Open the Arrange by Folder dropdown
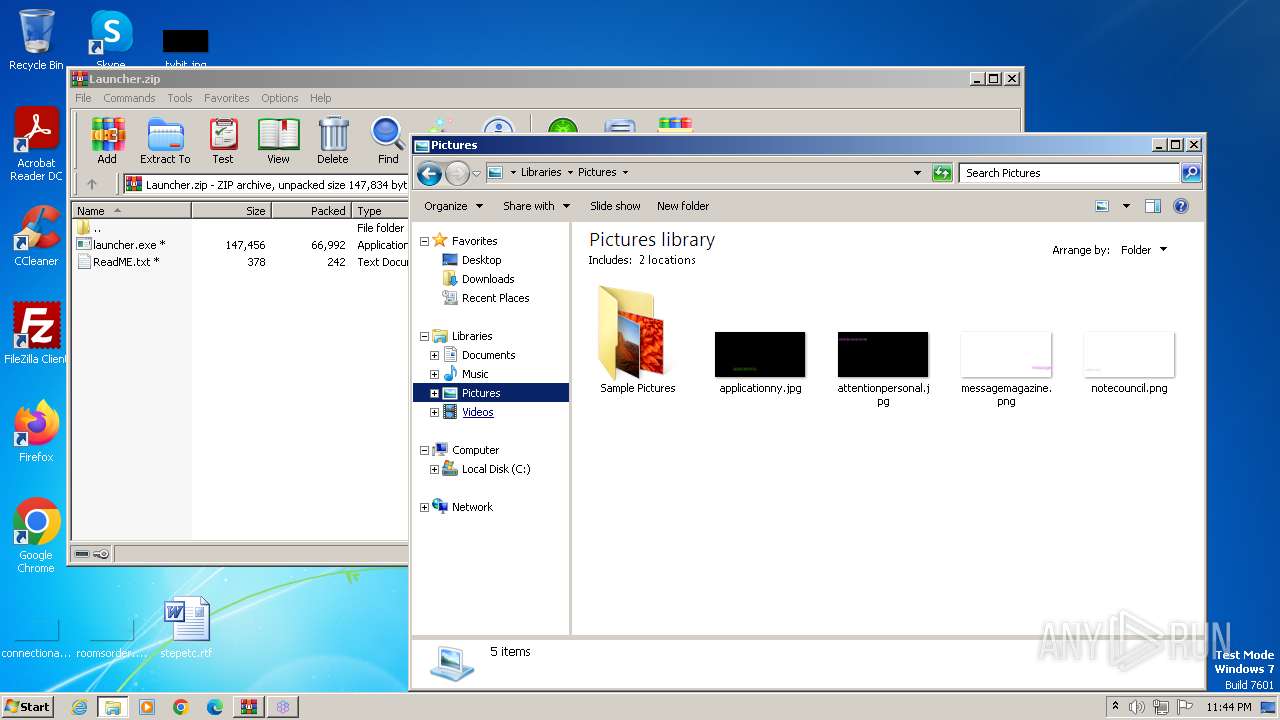Viewport: 1280px width, 720px height. point(1143,250)
